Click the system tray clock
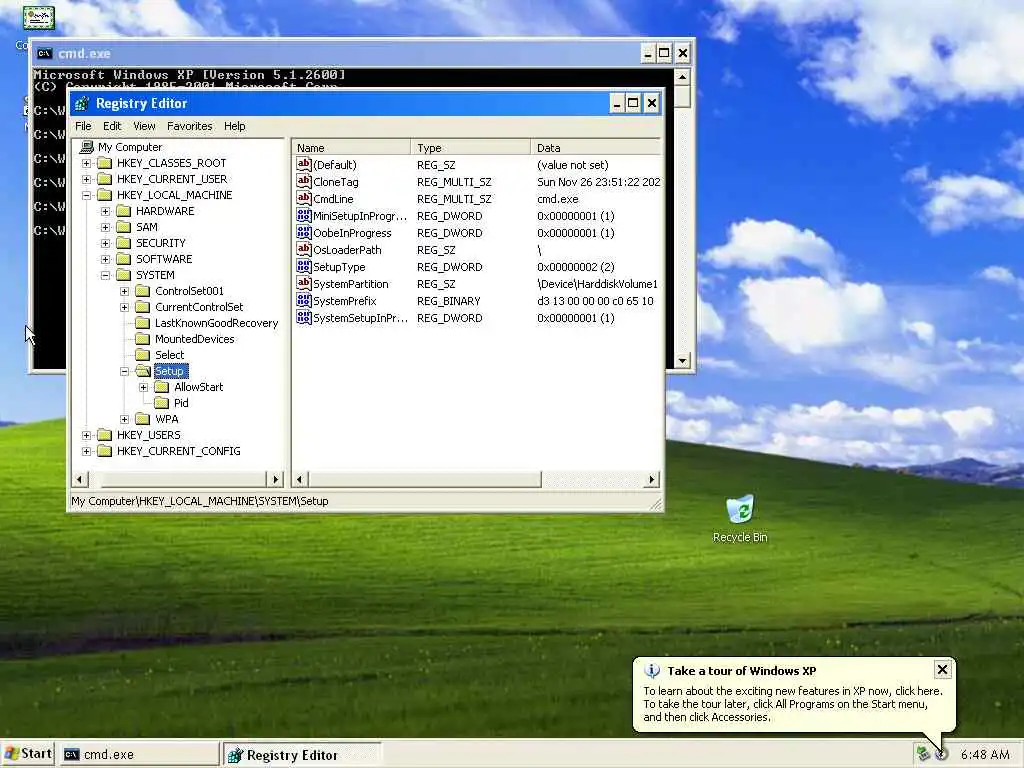 pyautogui.click(x=985, y=754)
